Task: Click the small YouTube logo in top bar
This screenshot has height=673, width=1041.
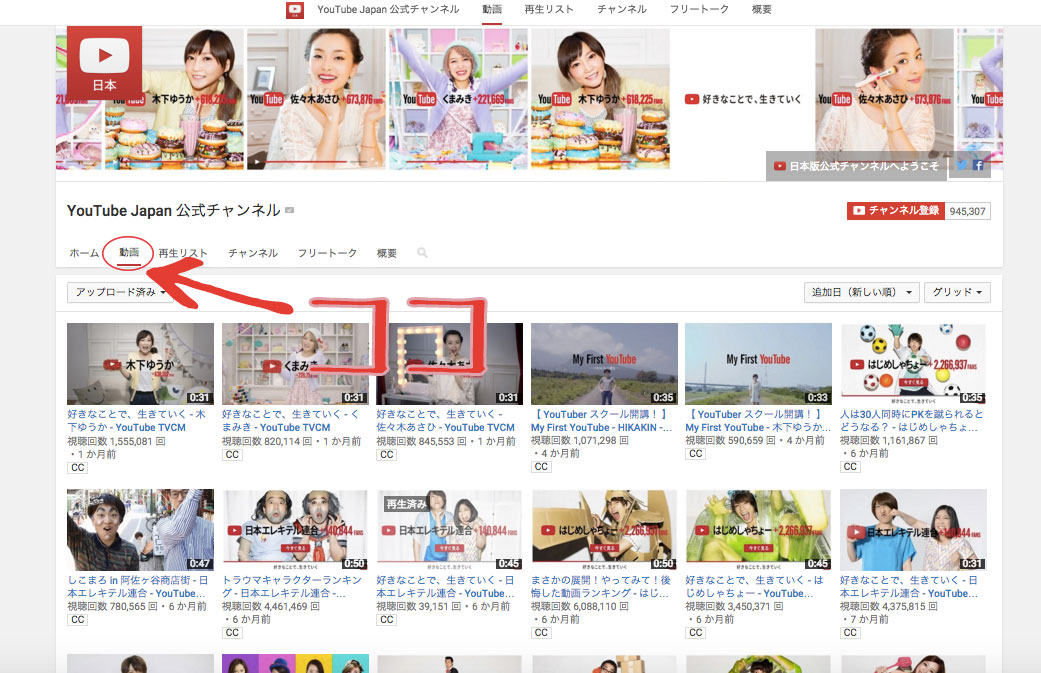Action: (x=295, y=10)
